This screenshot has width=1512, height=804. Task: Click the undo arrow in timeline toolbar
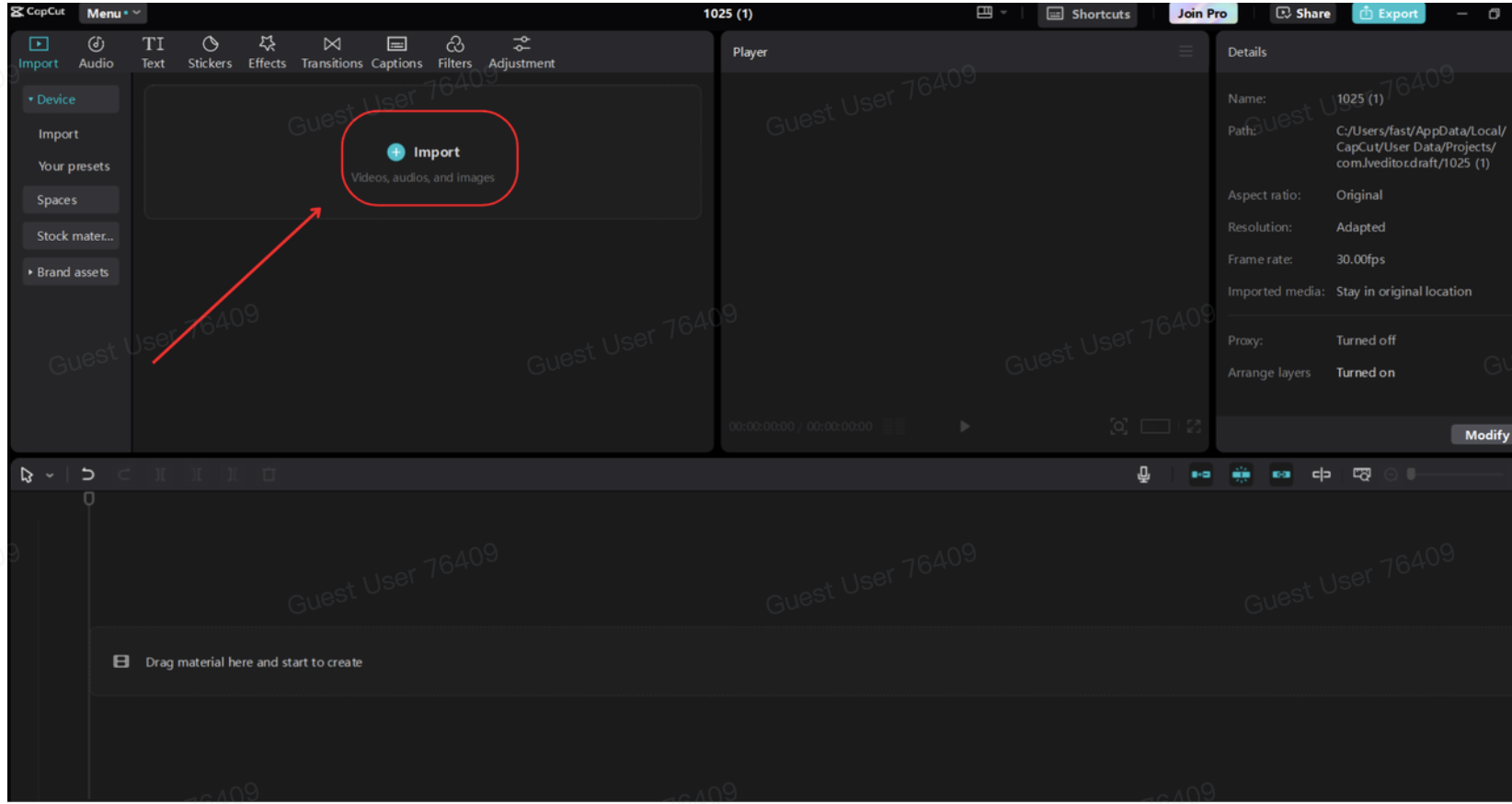(x=87, y=475)
